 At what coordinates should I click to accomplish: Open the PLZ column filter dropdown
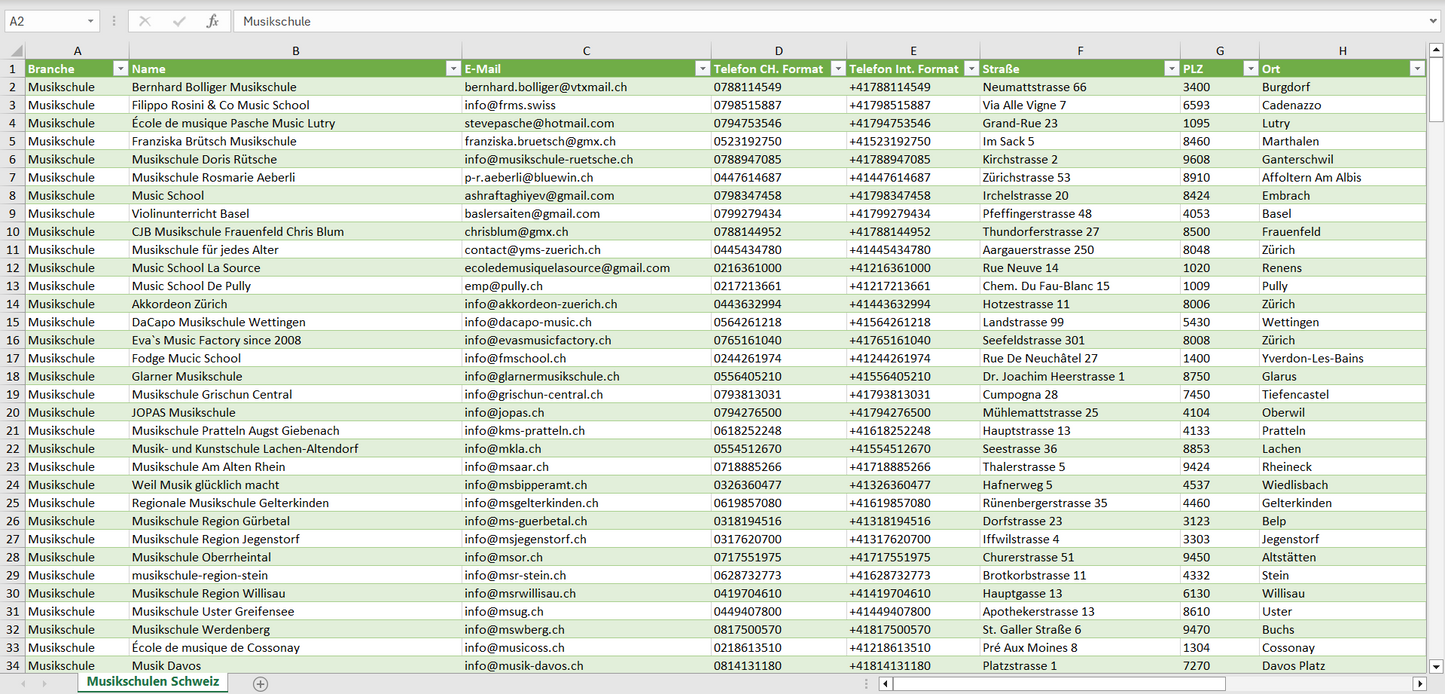pyautogui.click(x=1250, y=69)
